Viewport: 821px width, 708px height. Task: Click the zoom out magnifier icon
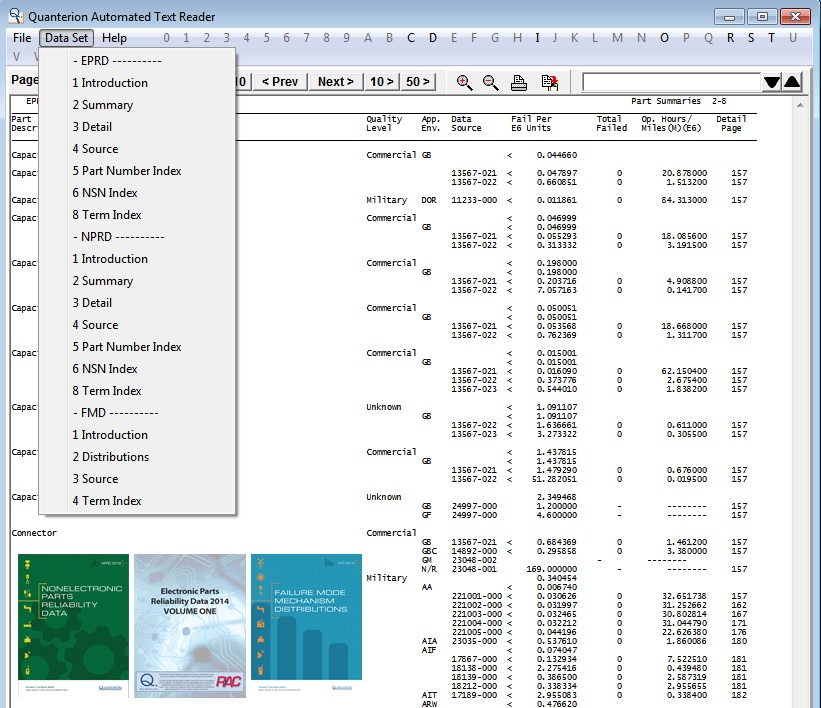click(x=491, y=82)
